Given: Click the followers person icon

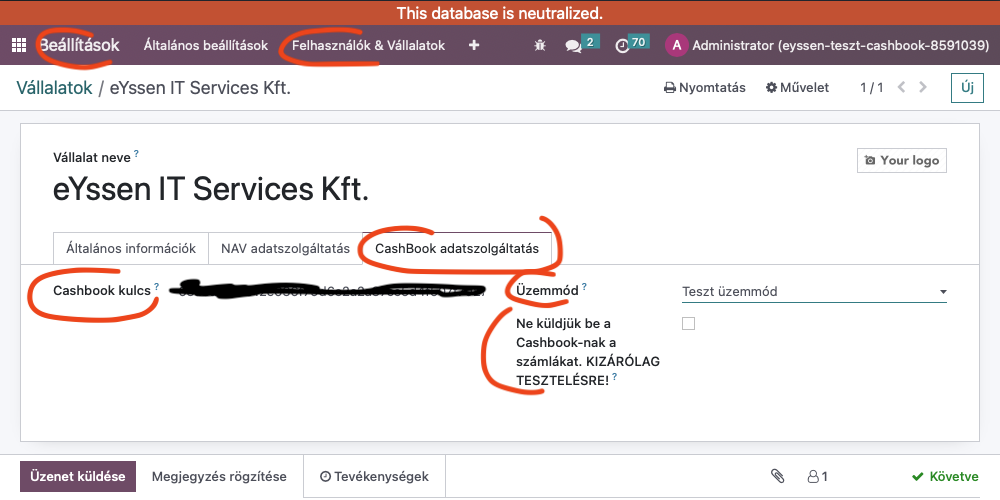Looking at the screenshot, I should pyautogui.click(x=813, y=476).
